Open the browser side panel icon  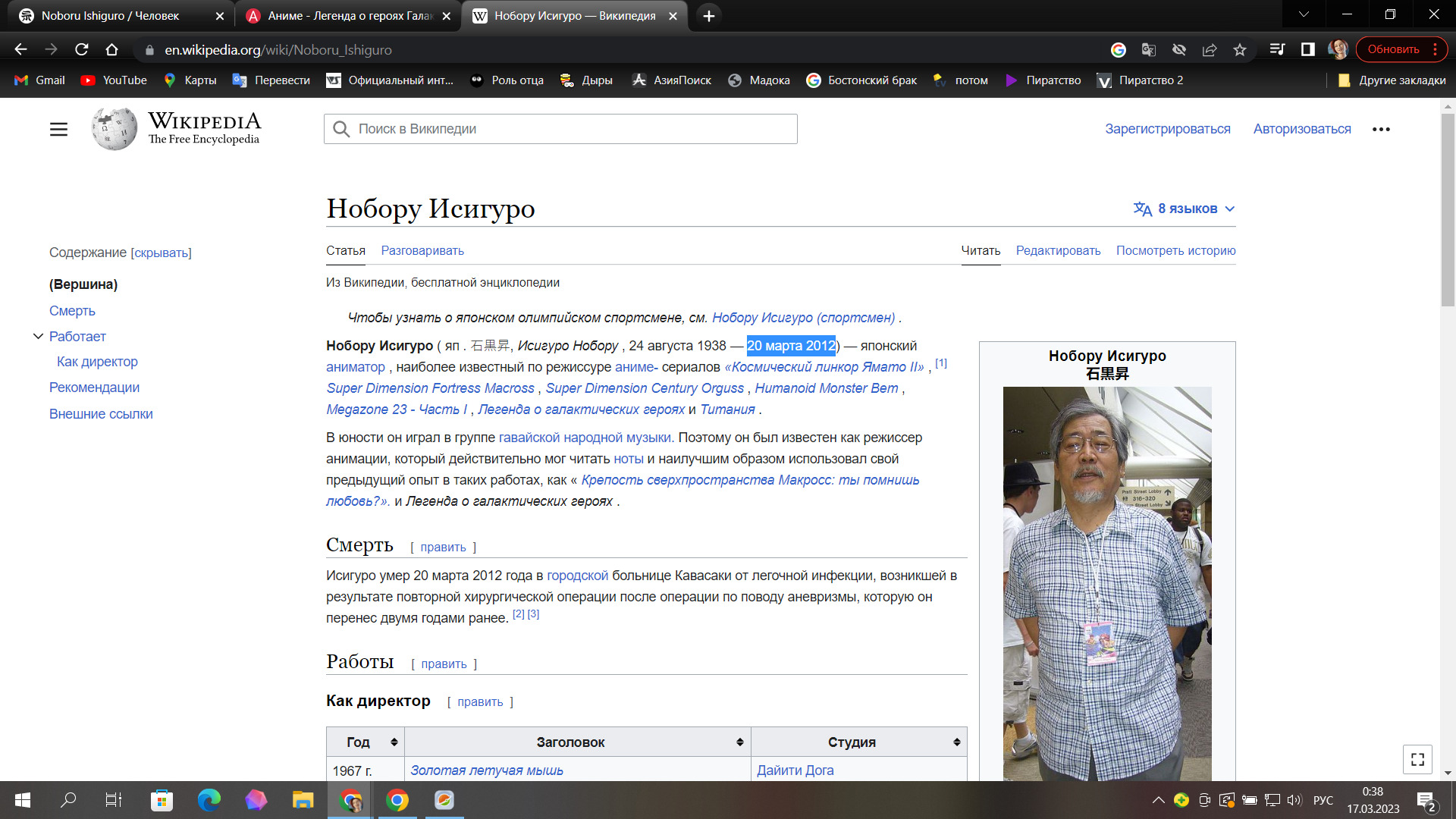pos(1307,49)
